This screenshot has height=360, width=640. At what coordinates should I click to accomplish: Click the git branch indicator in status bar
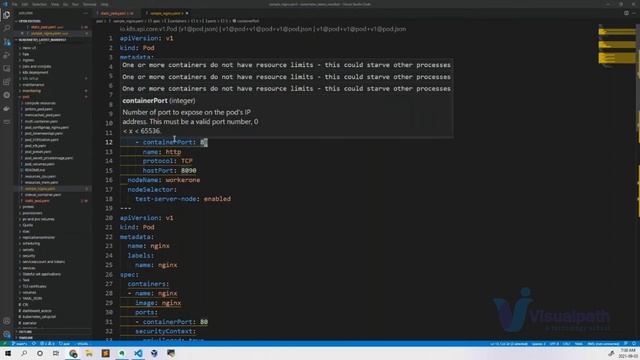[x=19, y=344]
